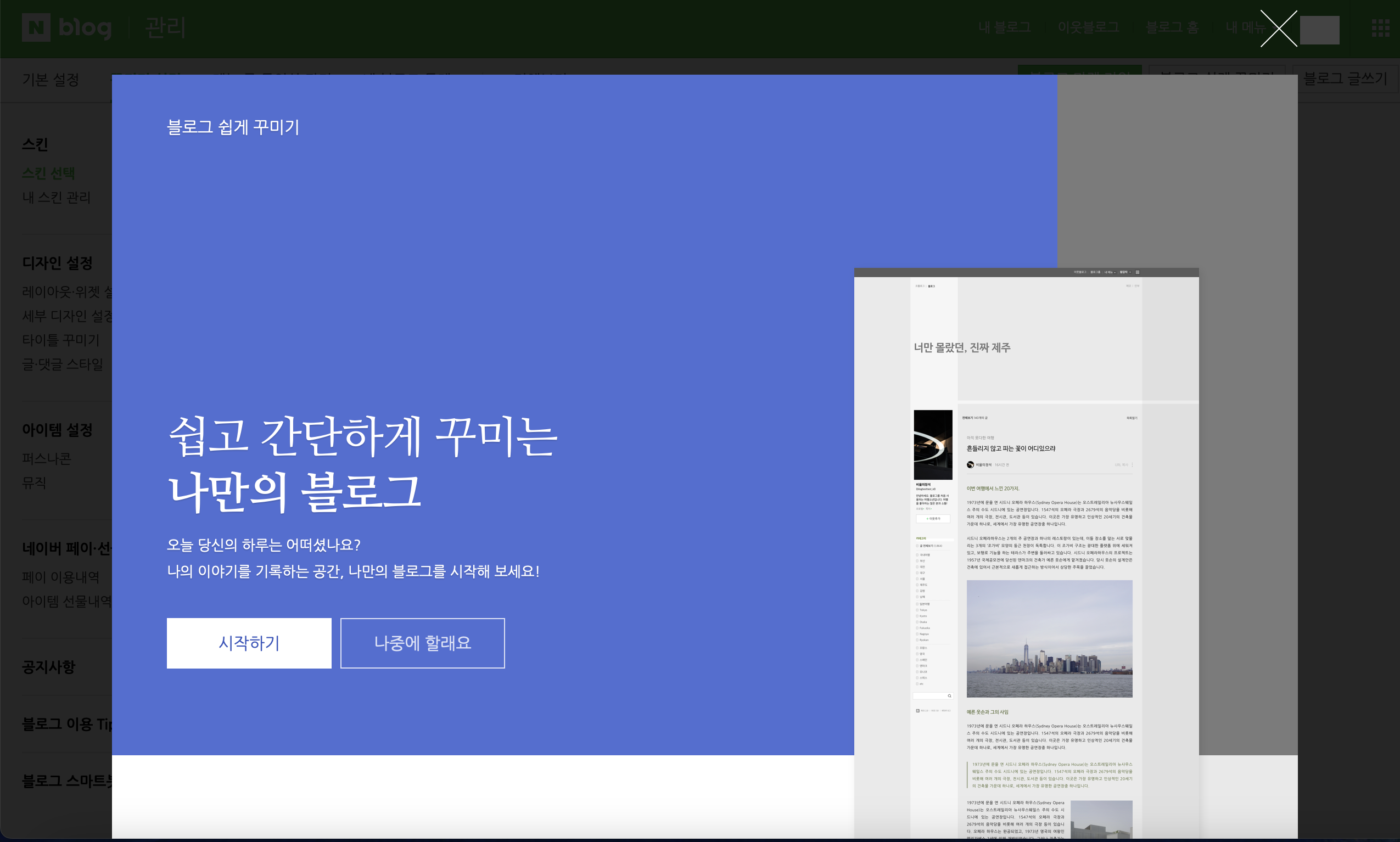The image size is (1400, 842).
Task: Click the Naver N logo icon
Action: coord(36,27)
